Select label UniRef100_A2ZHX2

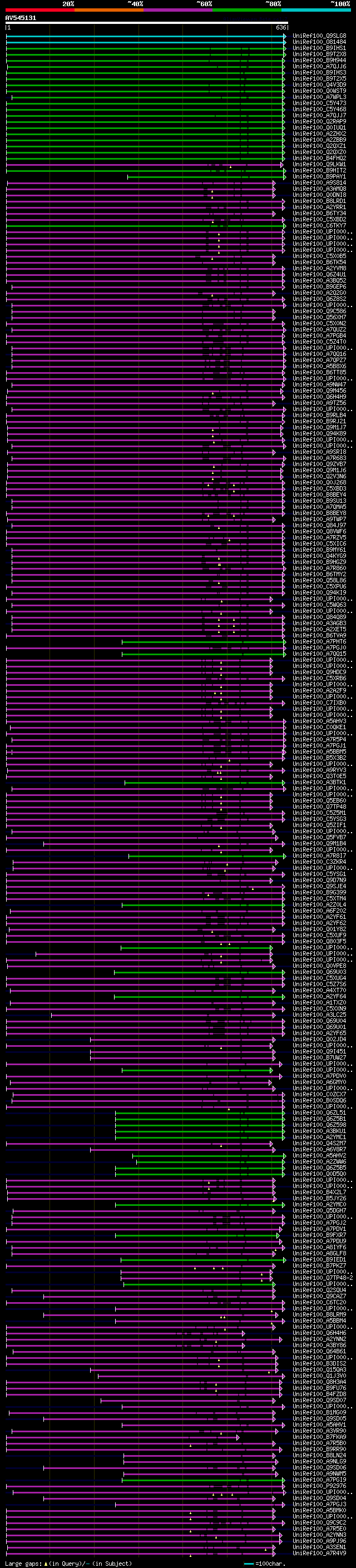coord(319,134)
